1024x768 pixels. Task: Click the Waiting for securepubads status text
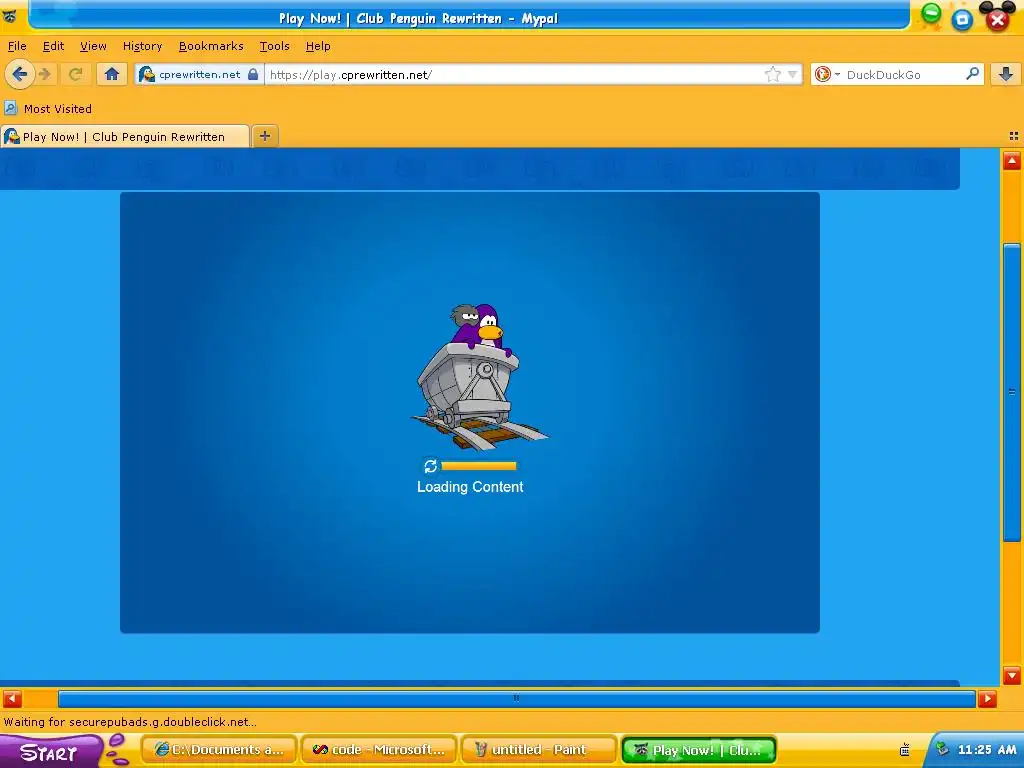pos(130,722)
